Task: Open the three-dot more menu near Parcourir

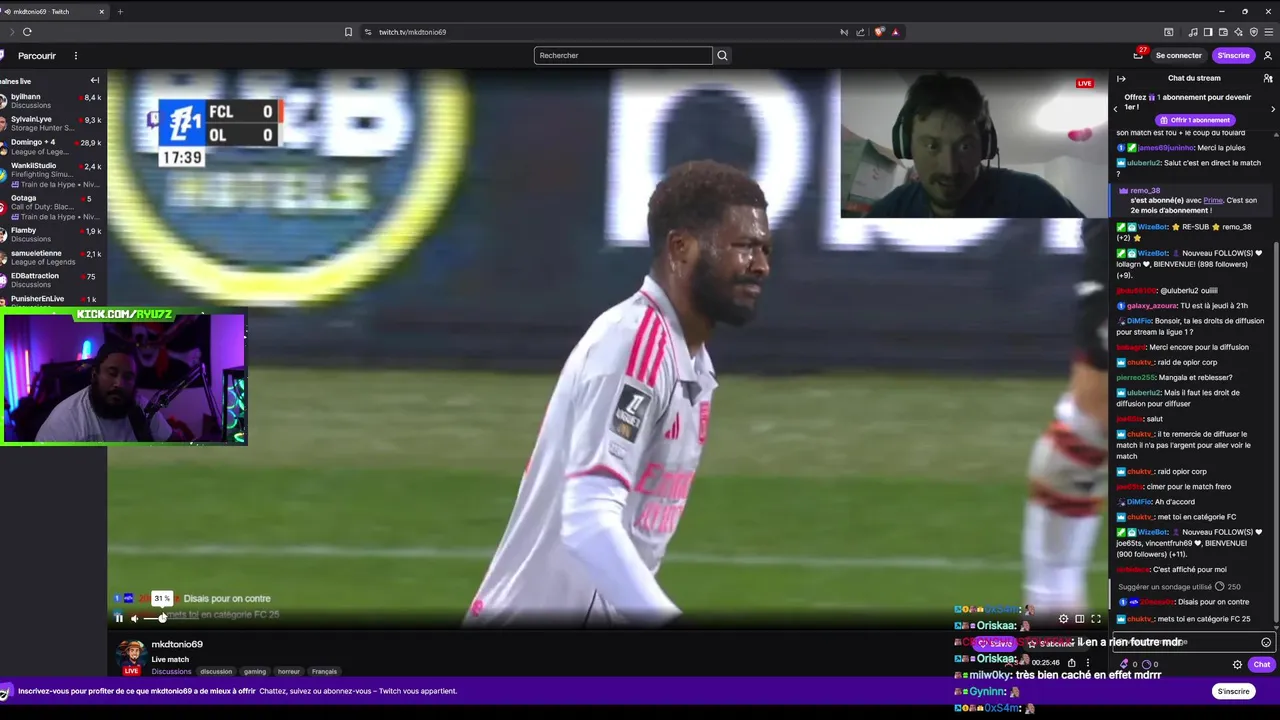Action: click(x=75, y=56)
